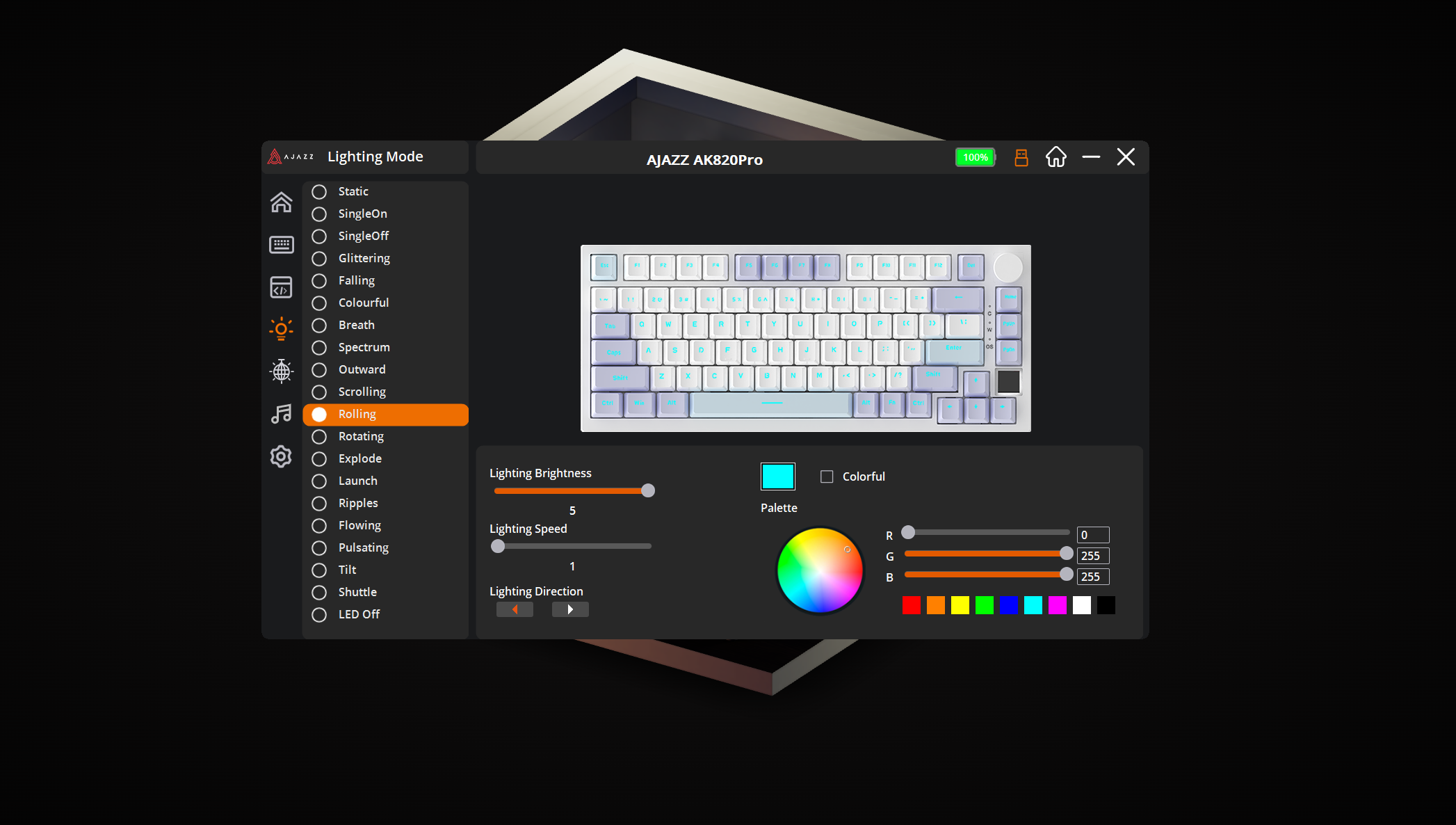1456x825 pixels.
Task: Click the current cyan color preview box
Action: tap(778, 476)
